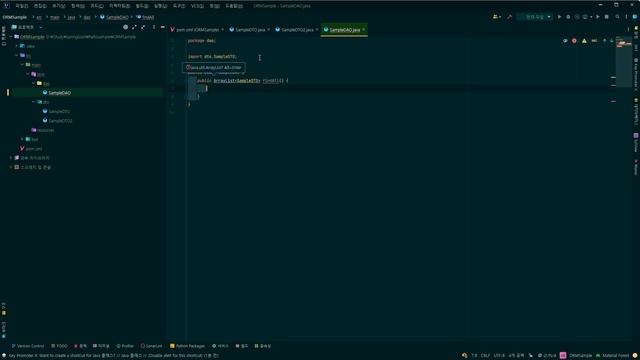
Task: Expand the .idea folder node
Action: coord(17,46)
